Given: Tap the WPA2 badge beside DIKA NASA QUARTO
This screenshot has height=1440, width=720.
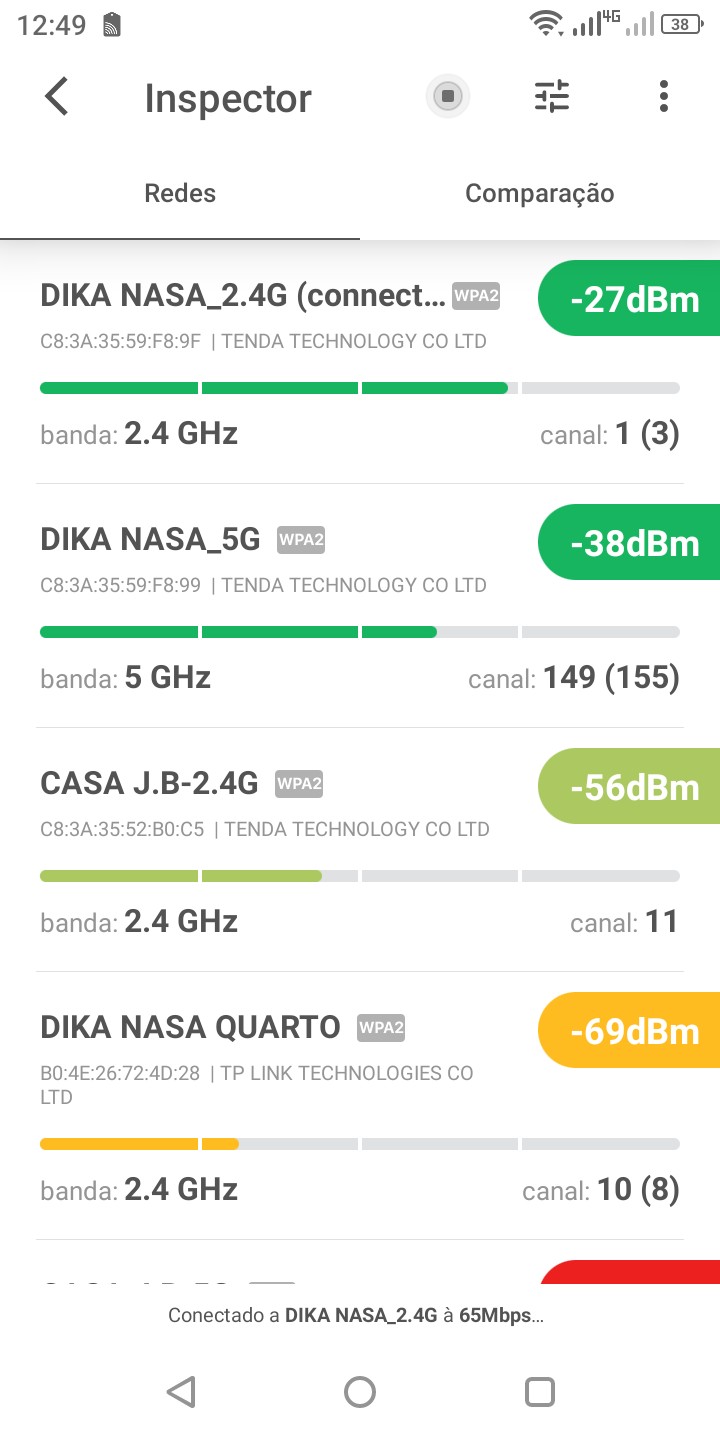Looking at the screenshot, I should pos(381,1027).
